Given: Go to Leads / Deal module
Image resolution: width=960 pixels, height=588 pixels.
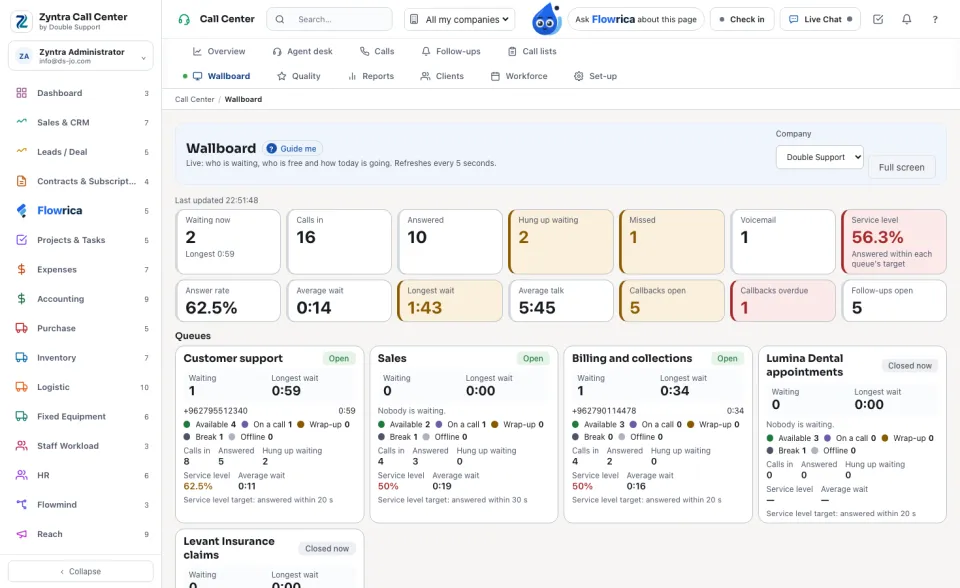Looking at the screenshot, I should pyautogui.click(x=81, y=152).
